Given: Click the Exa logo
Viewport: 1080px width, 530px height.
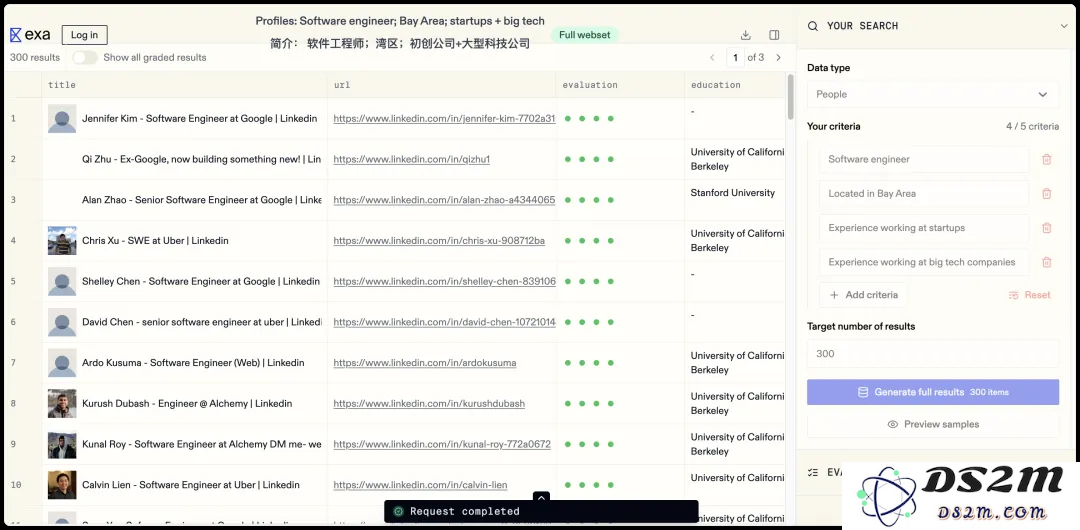Looking at the screenshot, I should pos(30,34).
